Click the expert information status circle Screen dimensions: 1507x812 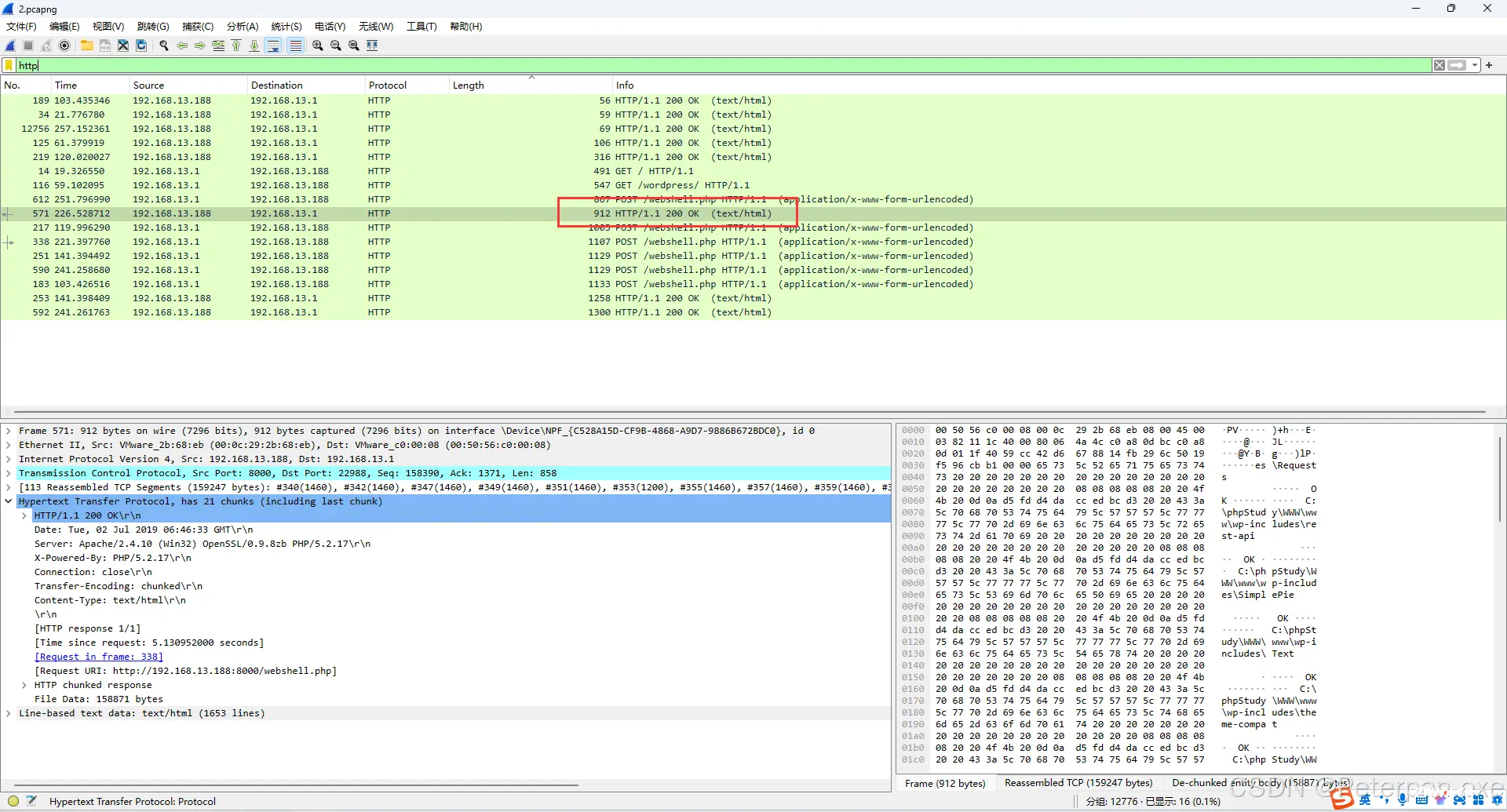pos(13,801)
